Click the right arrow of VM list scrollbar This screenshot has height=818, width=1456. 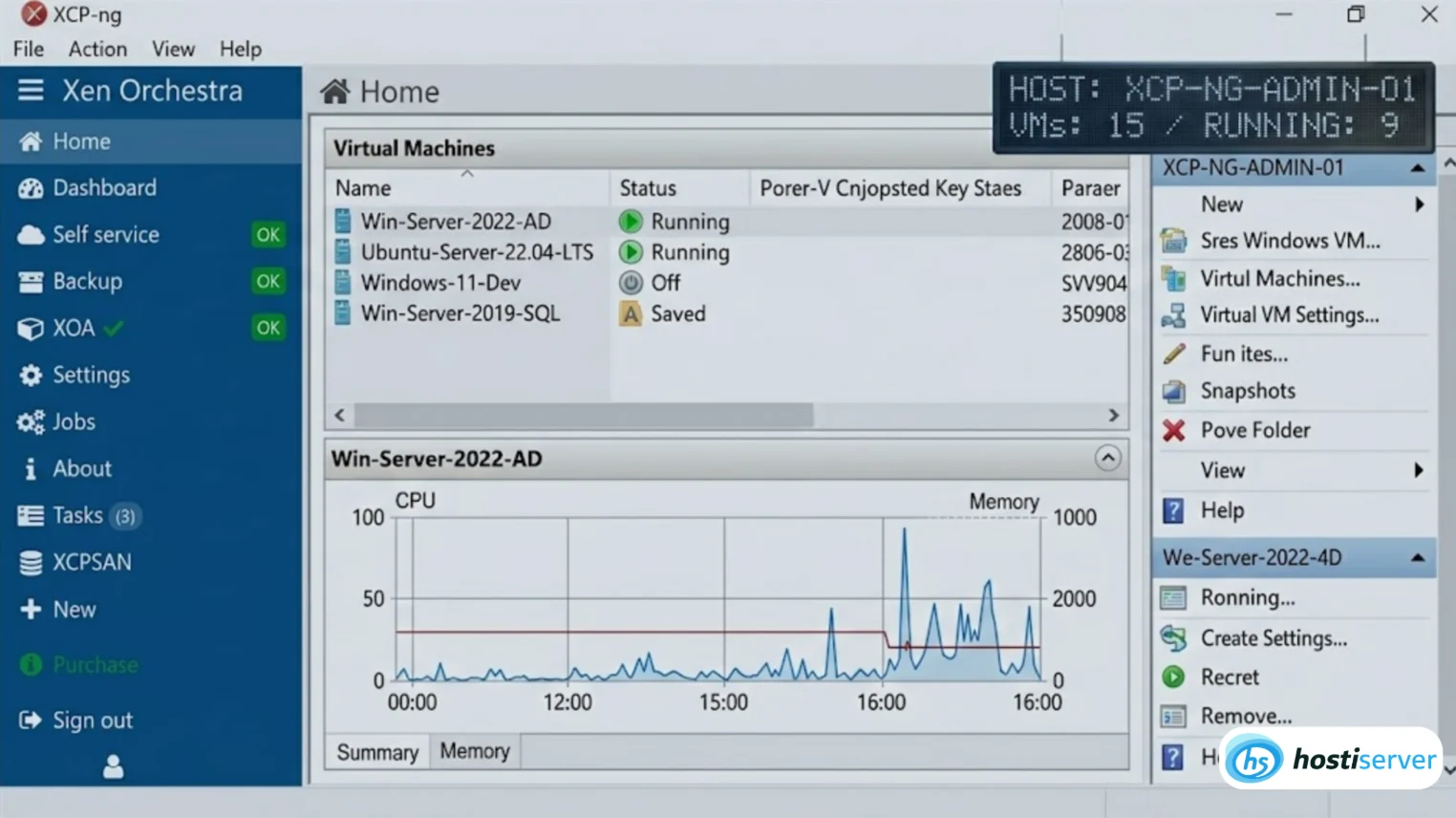click(x=1113, y=416)
